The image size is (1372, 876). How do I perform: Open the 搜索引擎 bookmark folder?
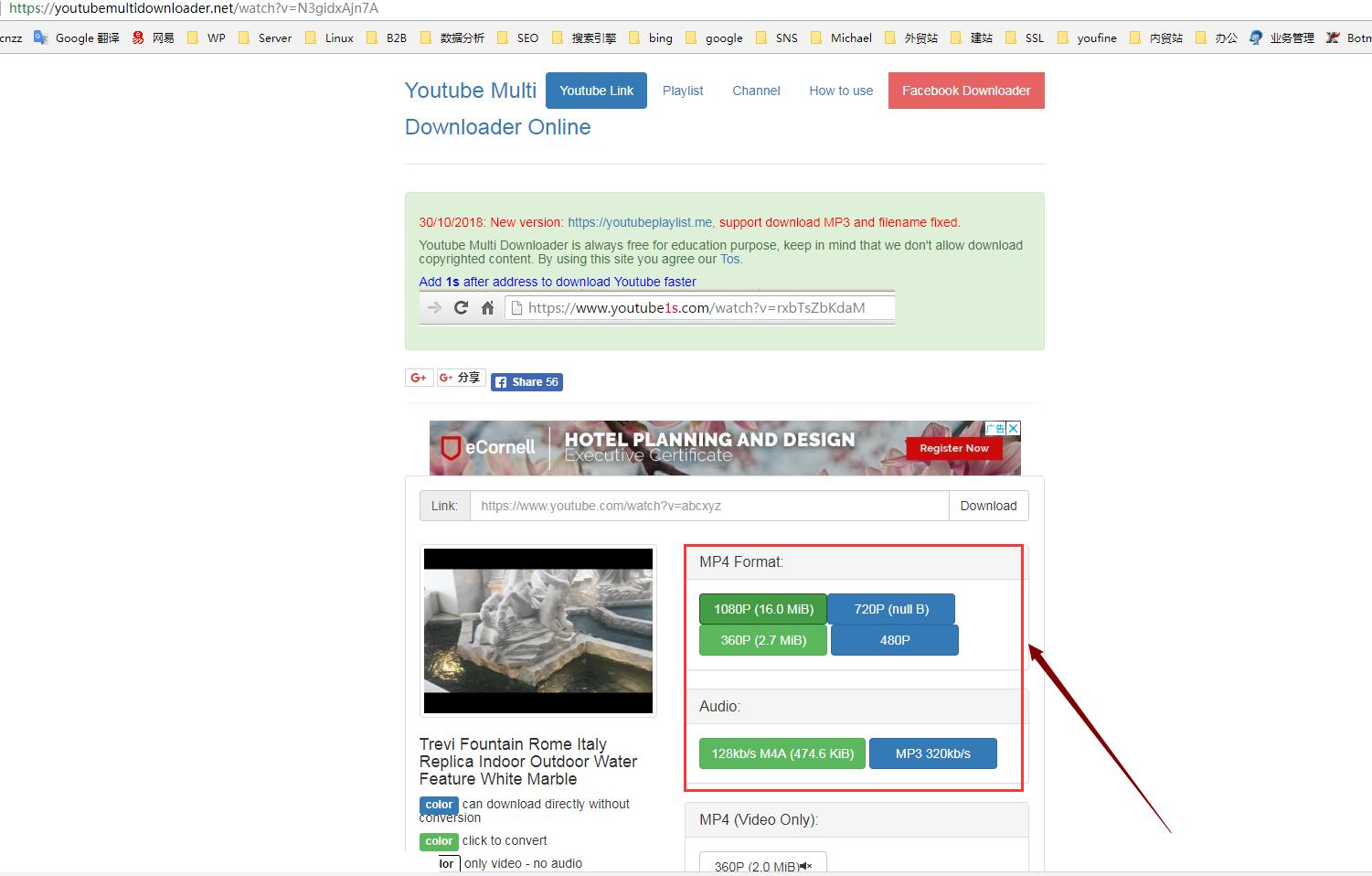point(583,37)
